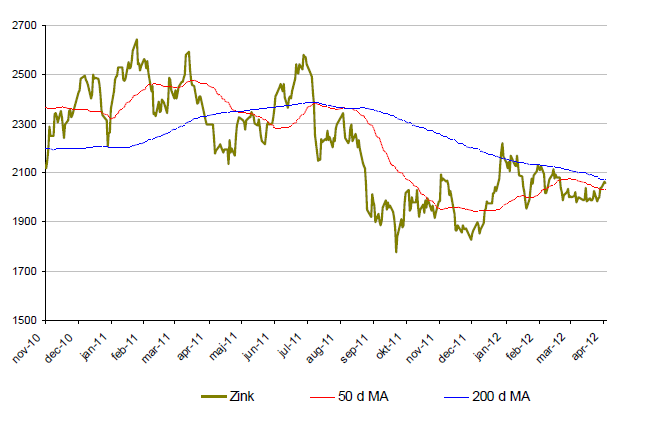Click the nov-10 x-axis date label
The image size is (660, 430).
coord(33,343)
